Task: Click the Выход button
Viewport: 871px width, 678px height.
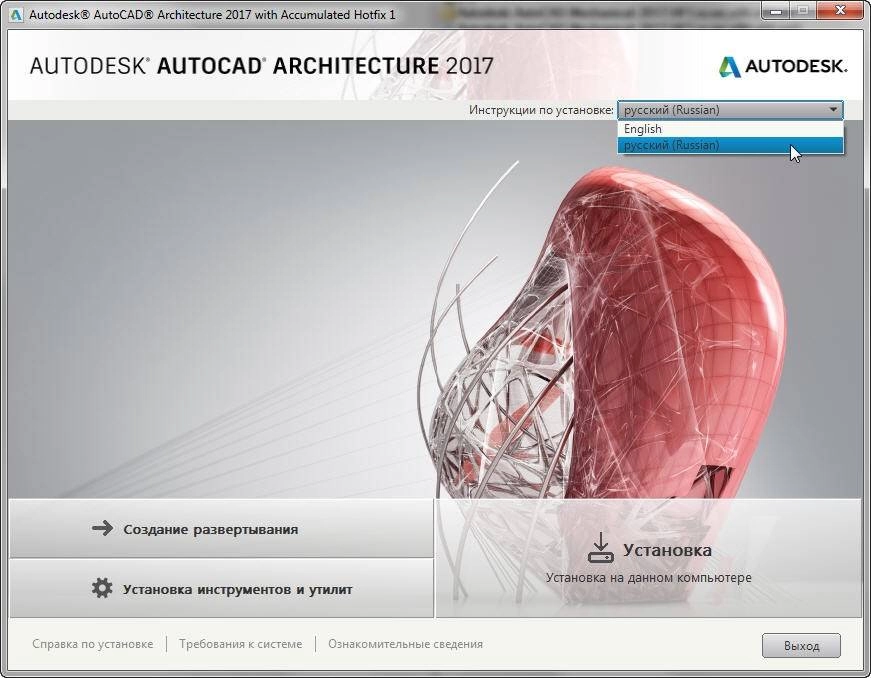Action: [801, 646]
